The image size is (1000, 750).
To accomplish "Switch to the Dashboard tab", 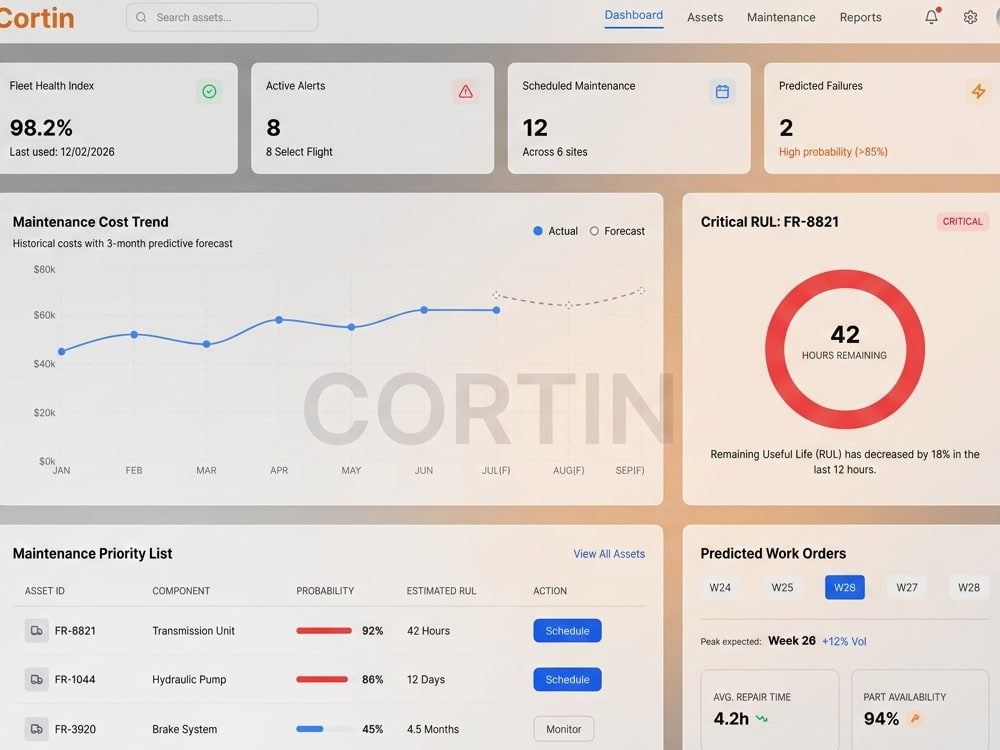I will 633,15.
